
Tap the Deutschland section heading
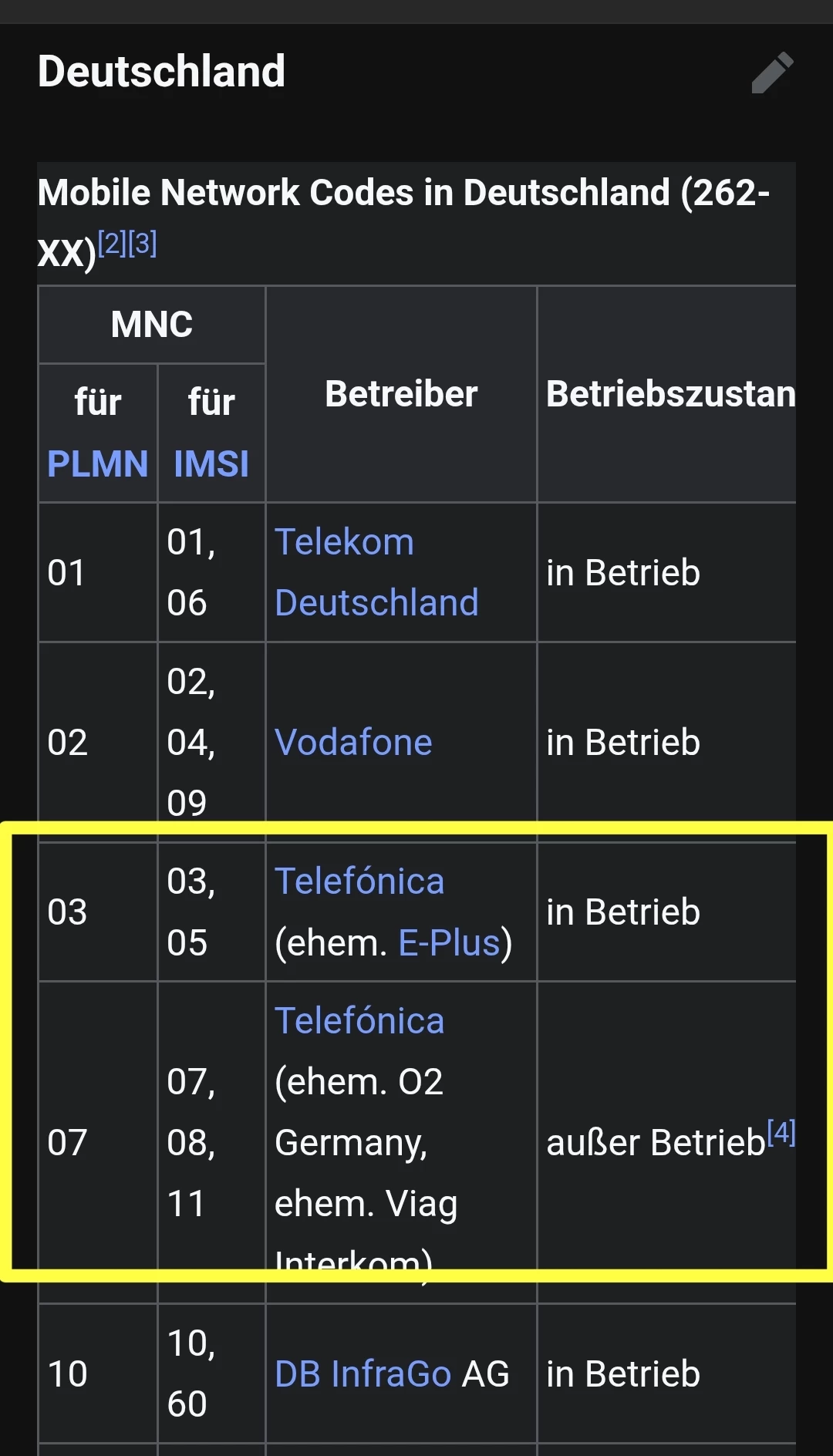tap(161, 71)
